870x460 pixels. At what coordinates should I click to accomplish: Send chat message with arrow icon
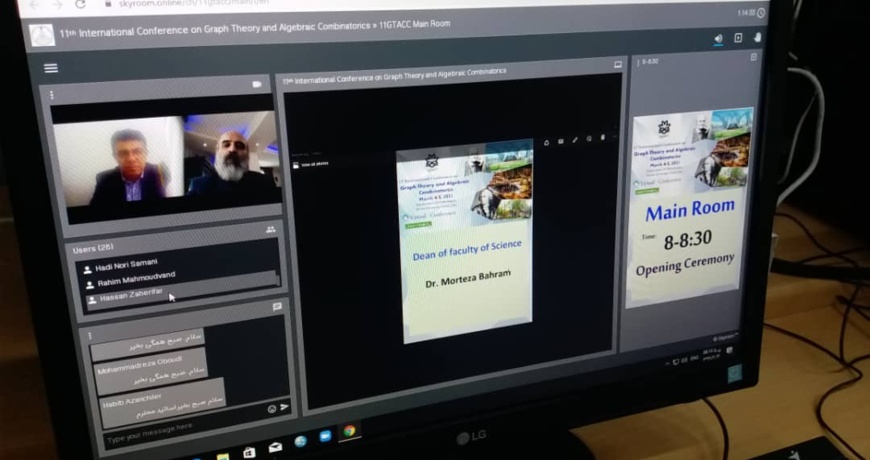click(x=285, y=407)
